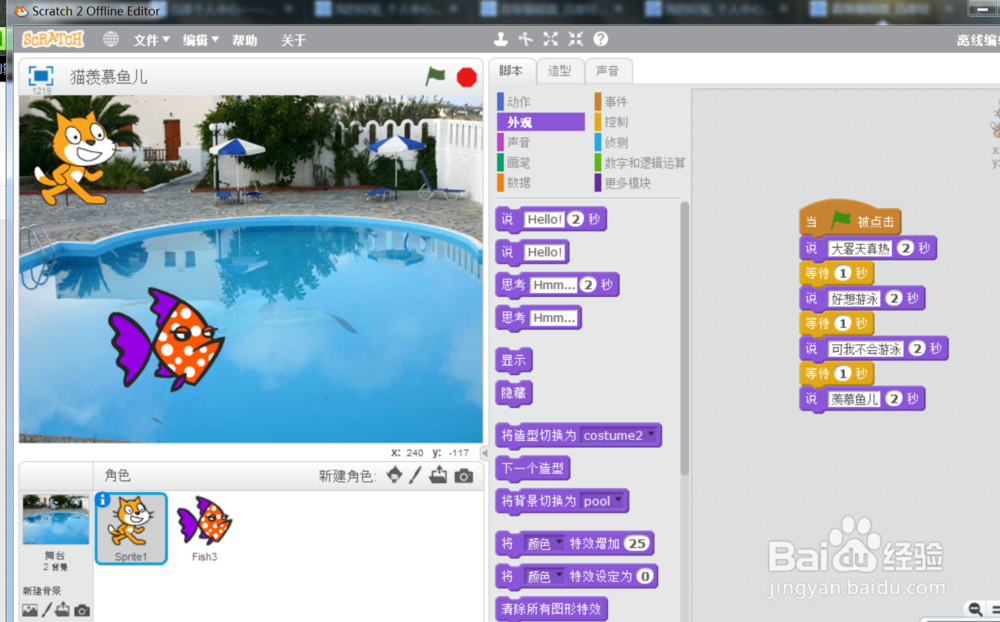Open the 文件 menu
The image size is (1000, 622).
tap(151, 40)
